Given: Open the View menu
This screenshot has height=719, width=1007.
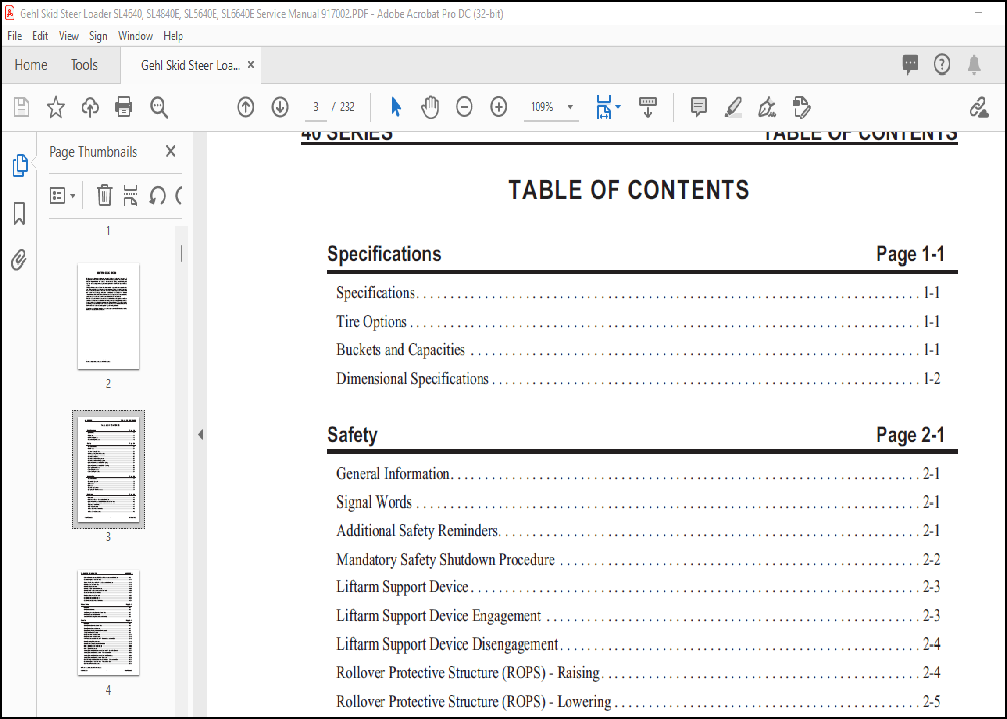Looking at the screenshot, I should tap(69, 36).
